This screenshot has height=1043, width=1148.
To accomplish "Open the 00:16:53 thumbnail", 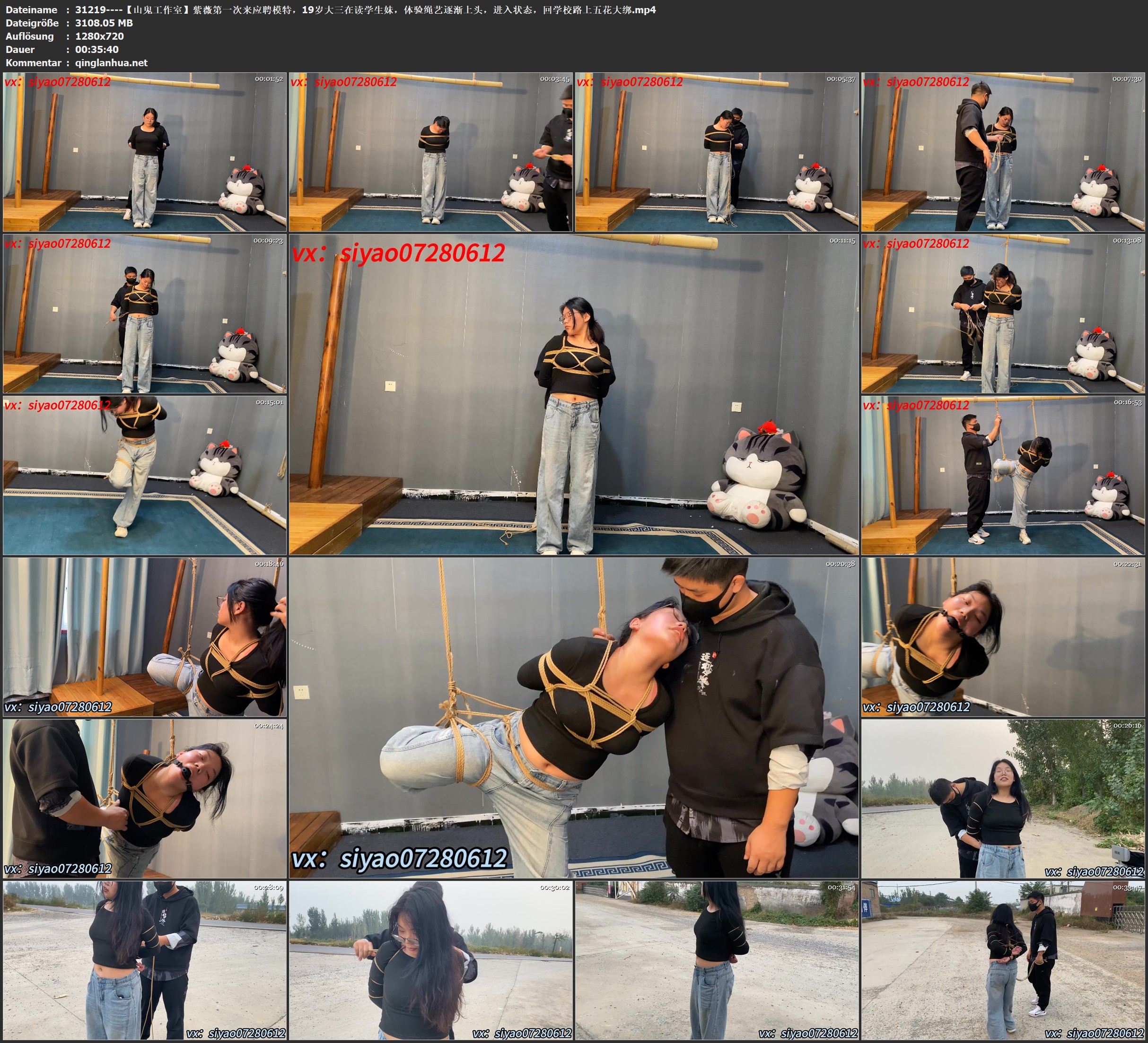I will click(x=1003, y=475).
